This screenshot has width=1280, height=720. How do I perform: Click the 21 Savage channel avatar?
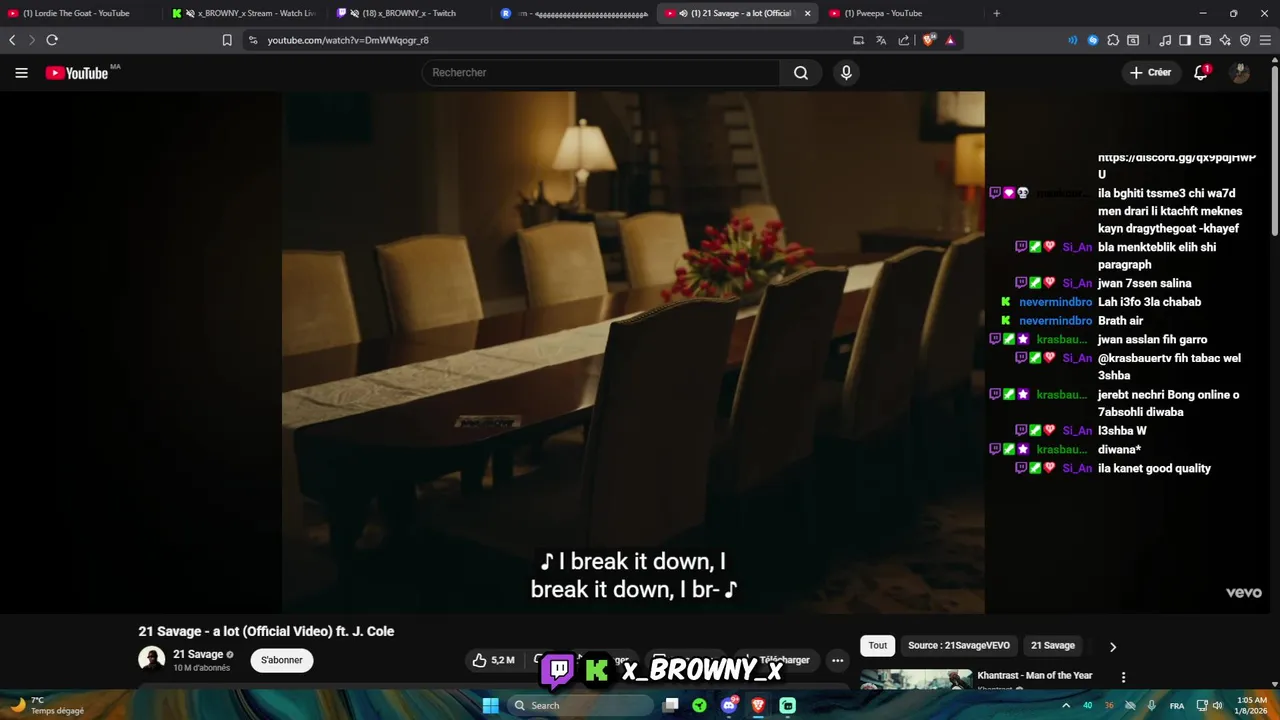coord(151,659)
